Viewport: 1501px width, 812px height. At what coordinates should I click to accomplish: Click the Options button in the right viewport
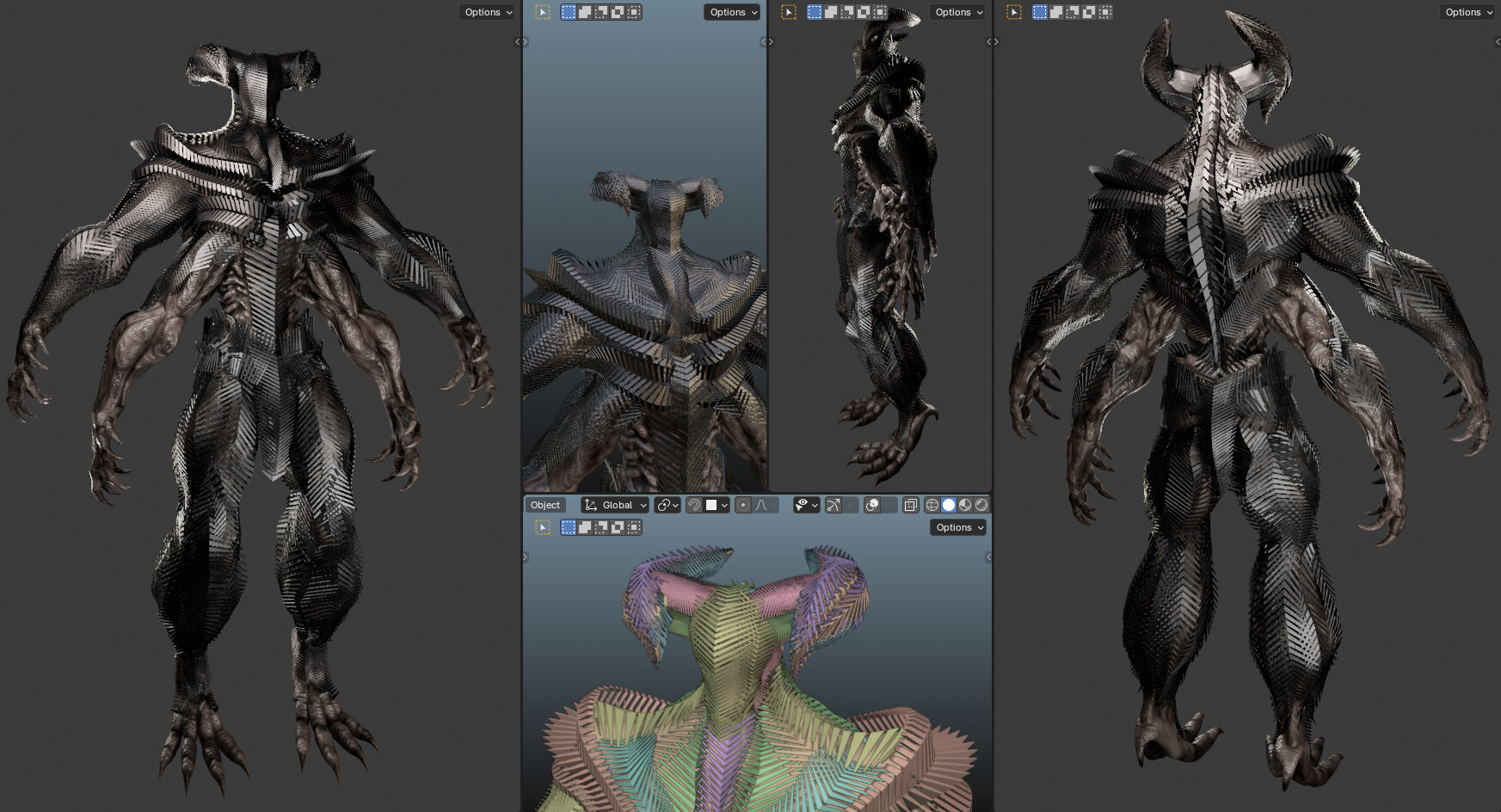(1467, 12)
